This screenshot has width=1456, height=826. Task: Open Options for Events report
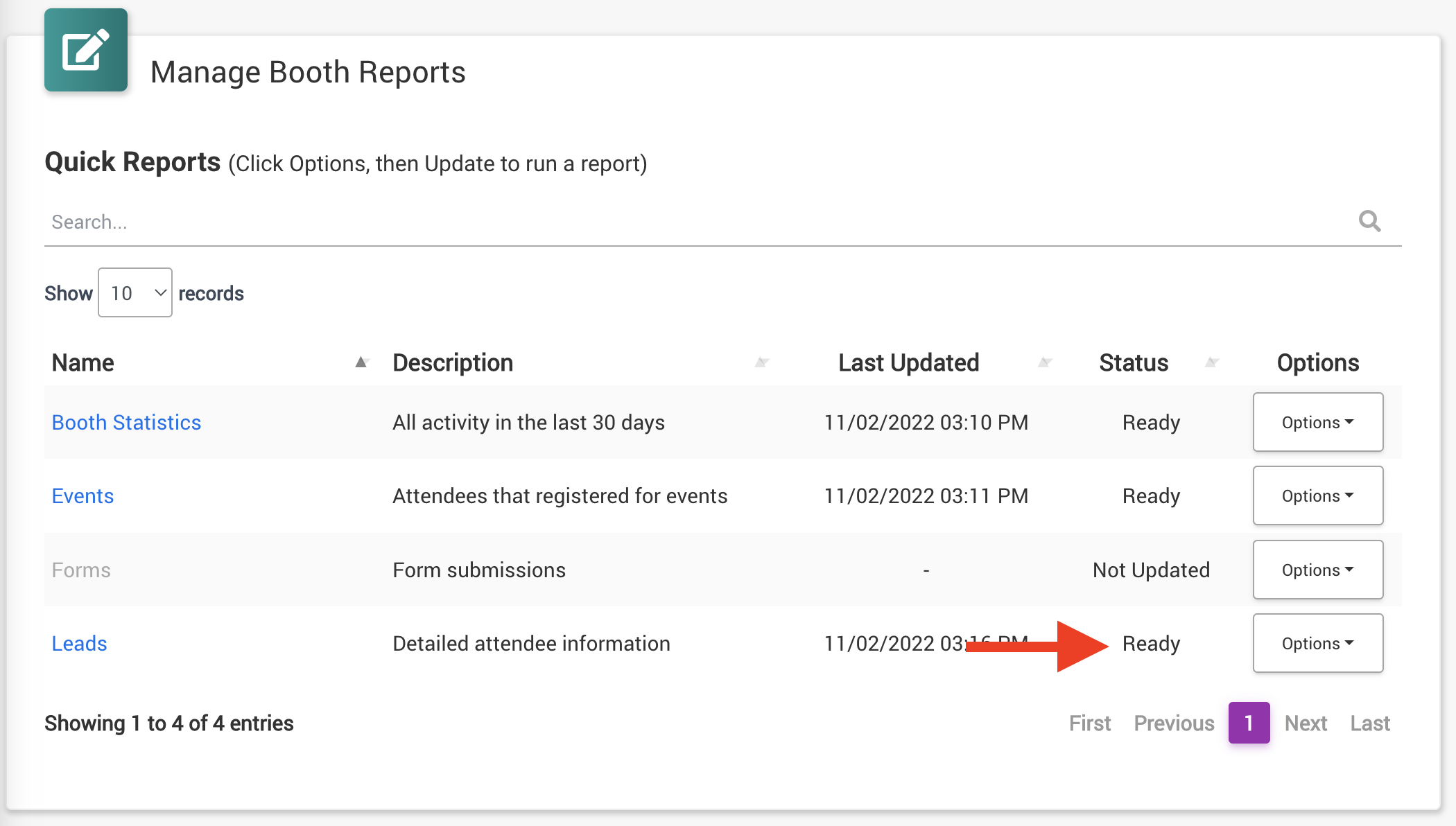(1317, 495)
